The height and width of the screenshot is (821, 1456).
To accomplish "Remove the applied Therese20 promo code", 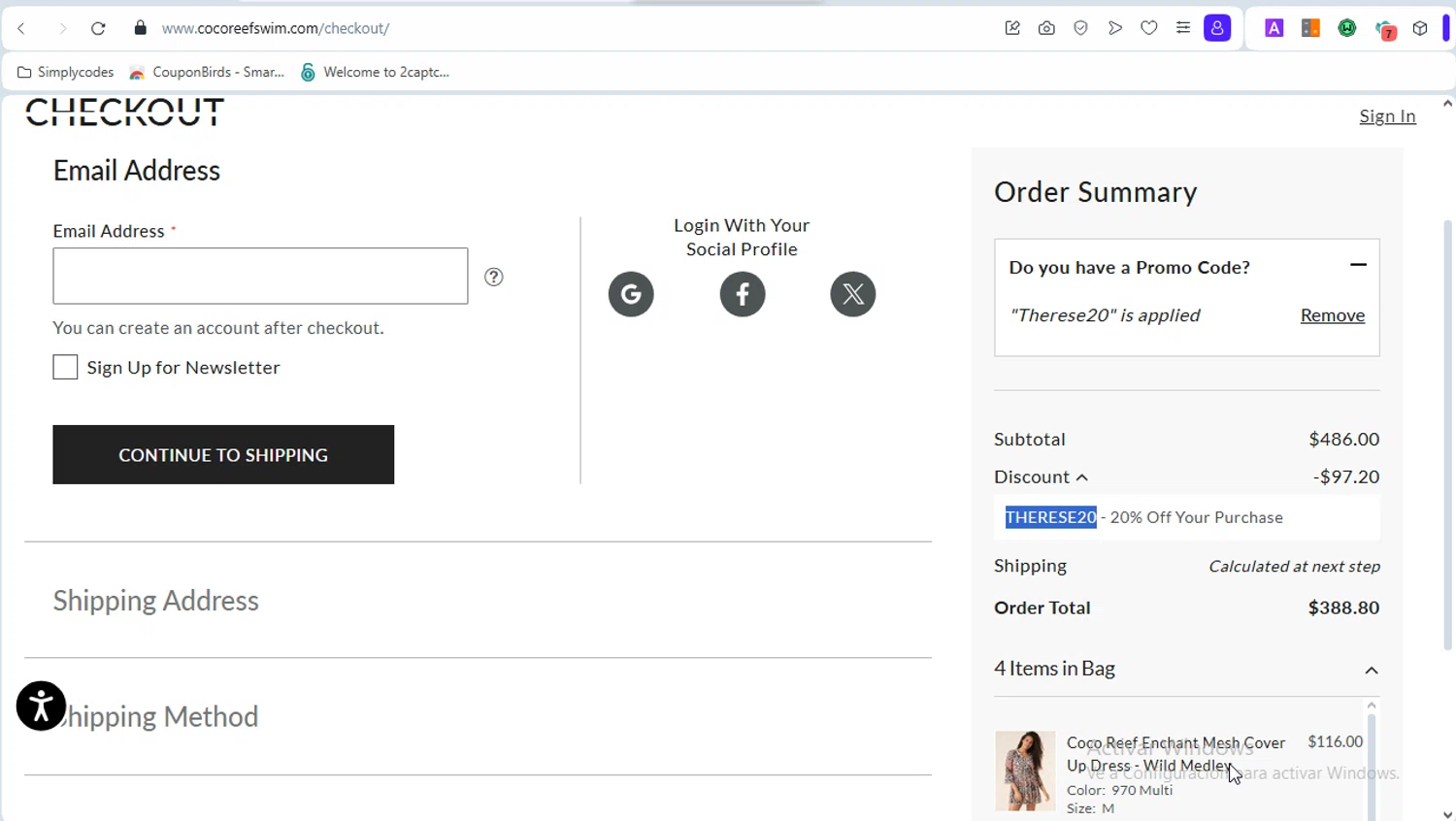I will (1332, 315).
